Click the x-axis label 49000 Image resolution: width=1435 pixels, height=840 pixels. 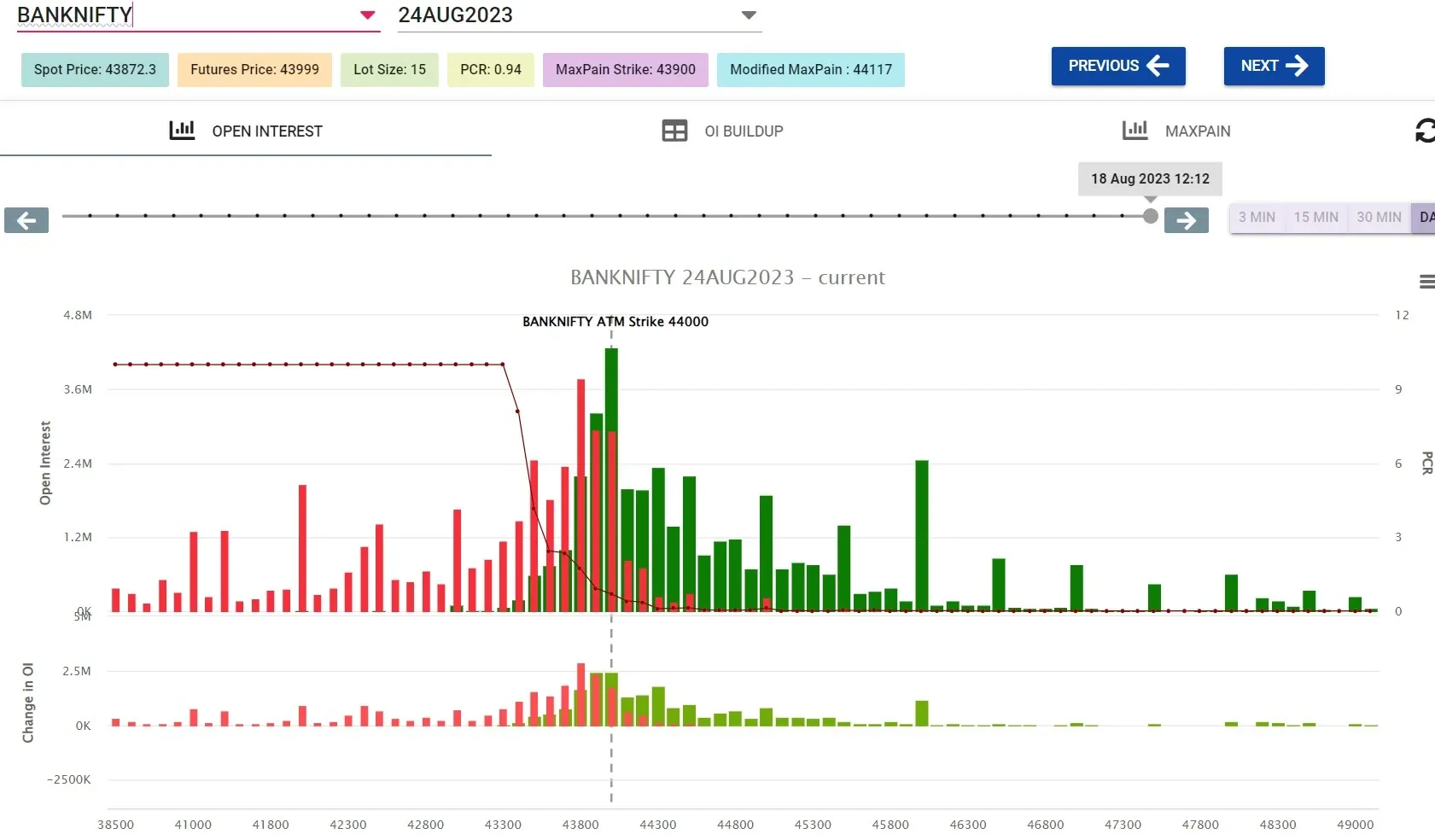1356,825
